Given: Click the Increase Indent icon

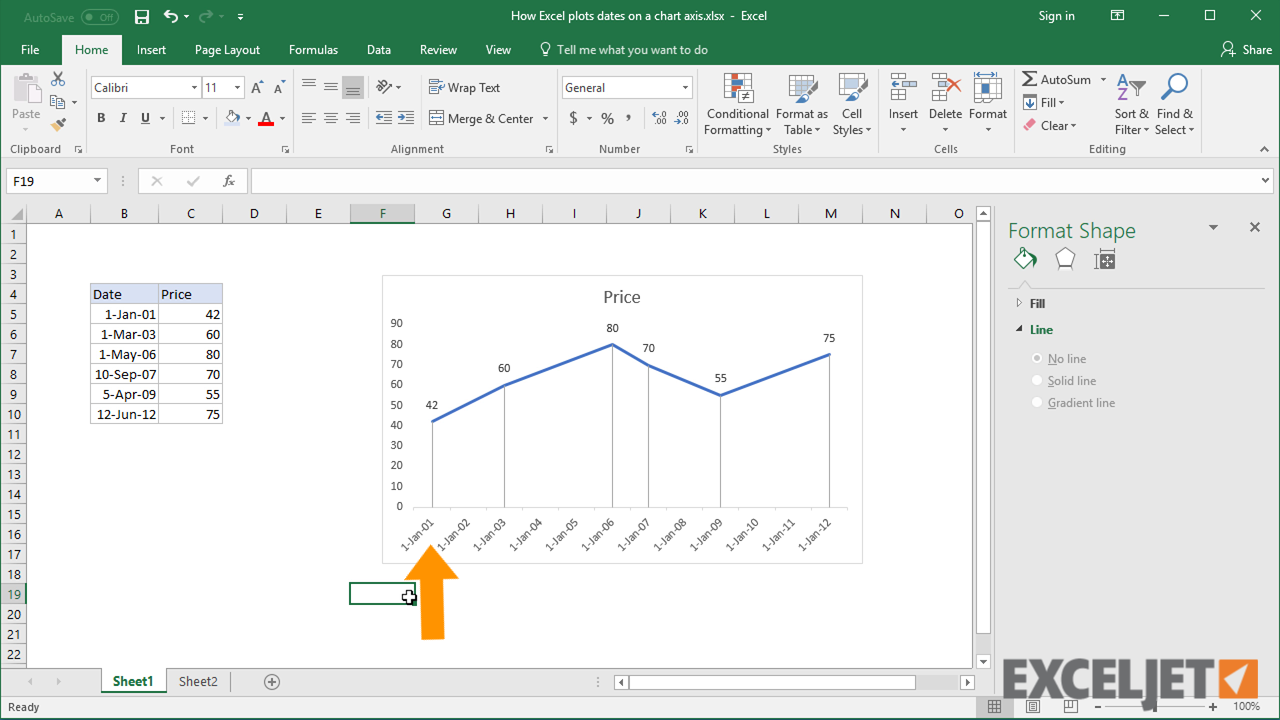Looking at the screenshot, I should [406, 118].
